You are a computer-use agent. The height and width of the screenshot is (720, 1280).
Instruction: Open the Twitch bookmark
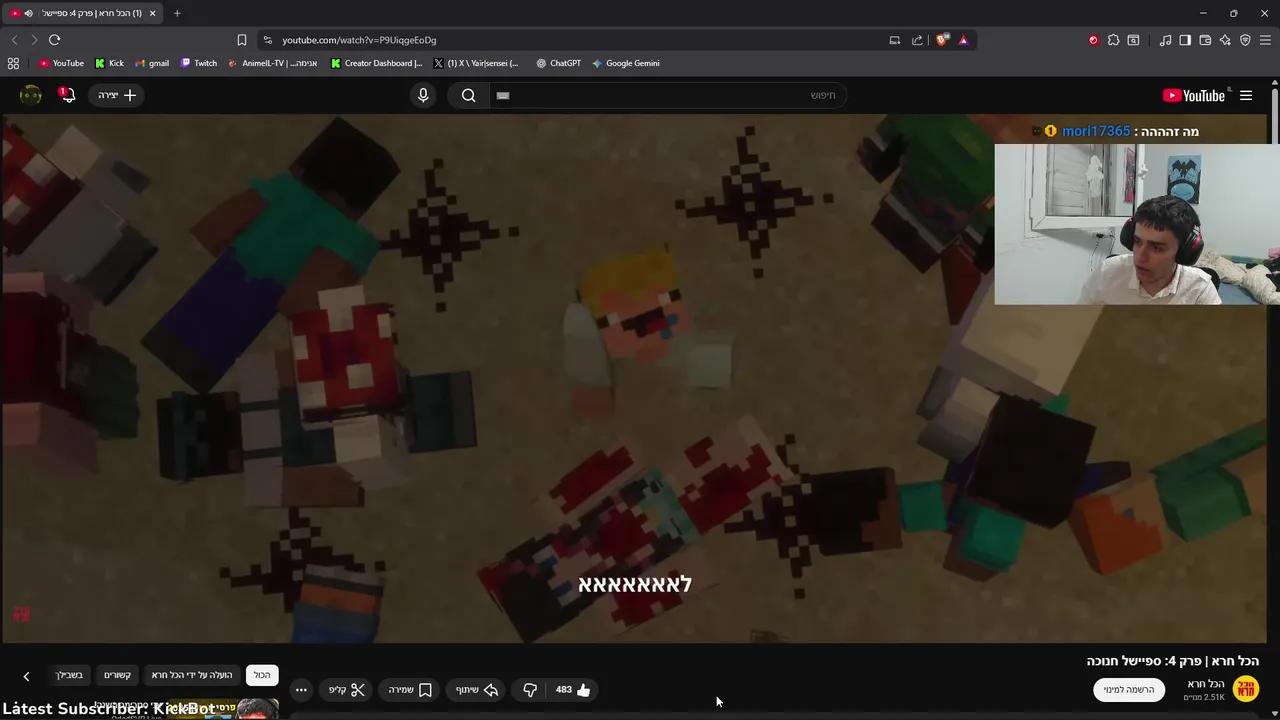point(198,63)
